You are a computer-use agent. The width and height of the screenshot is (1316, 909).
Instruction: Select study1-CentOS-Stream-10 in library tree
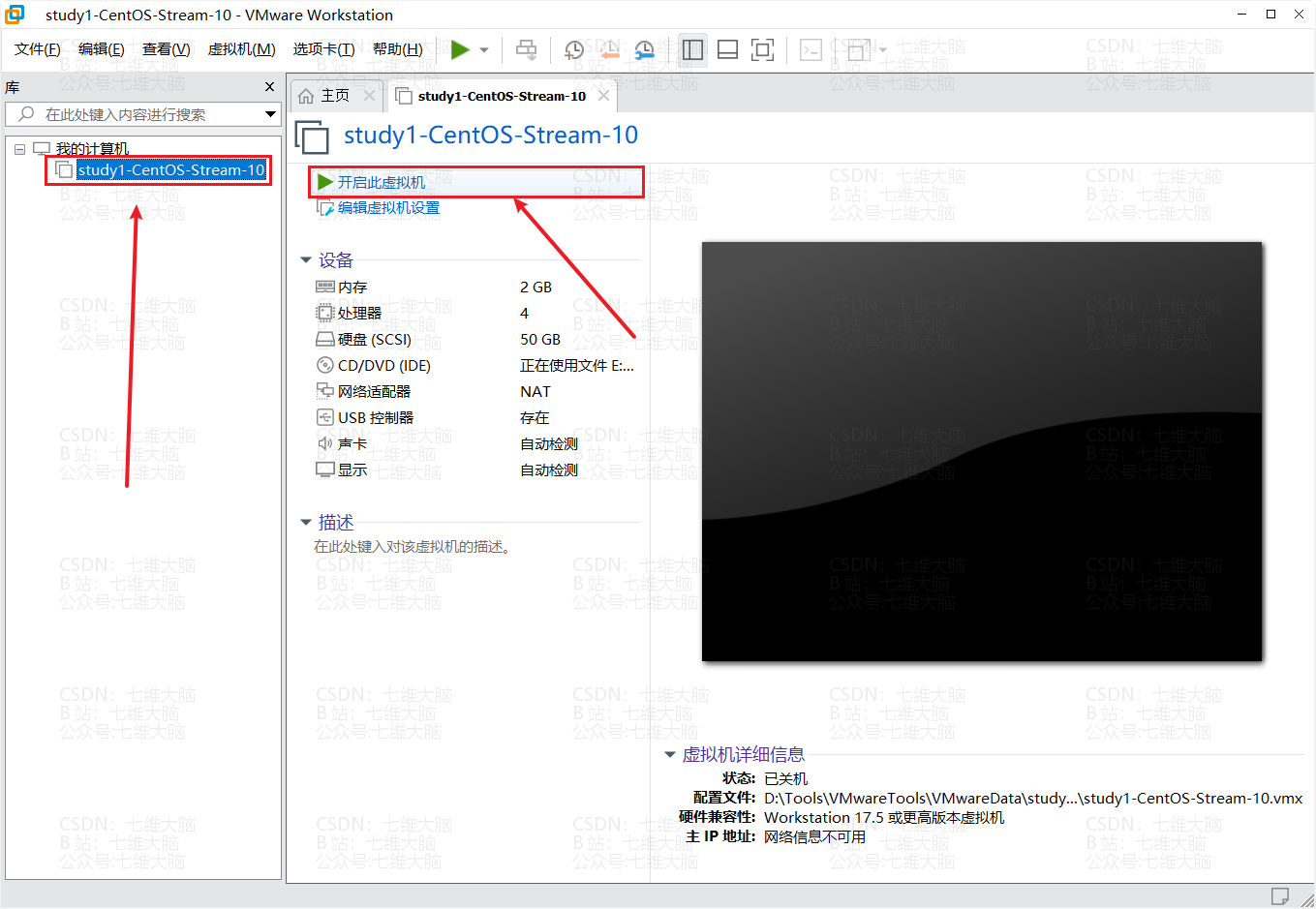pyautogui.click(x=171, y=170)
